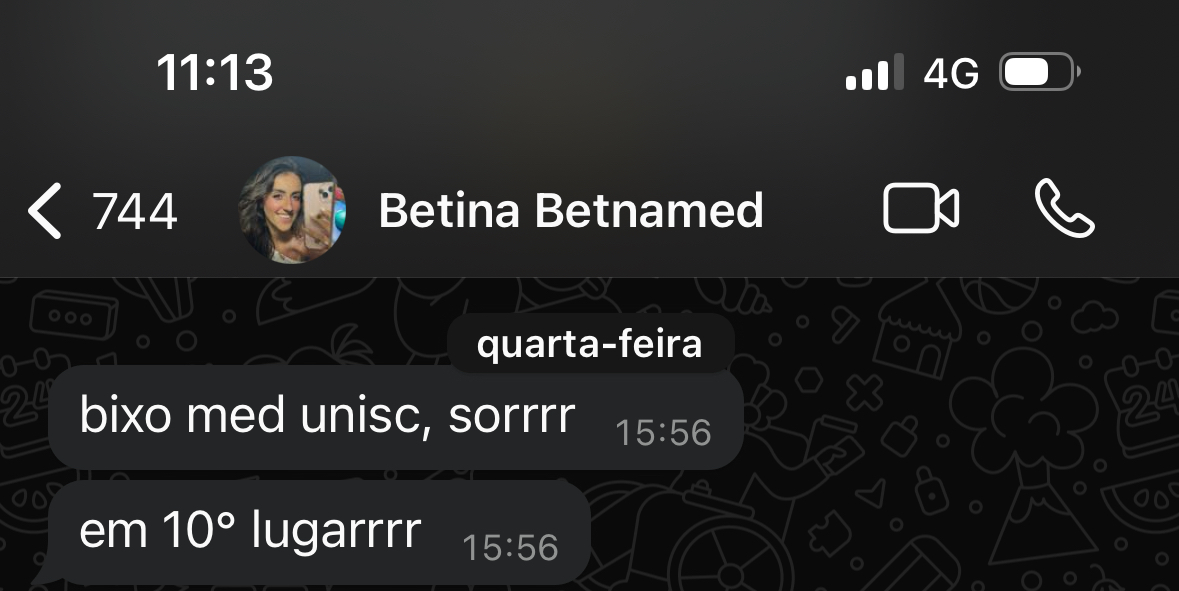Tap the 4G network indicator
The width and height of the screenshot is (1179, 591).
tap(951, 74)
